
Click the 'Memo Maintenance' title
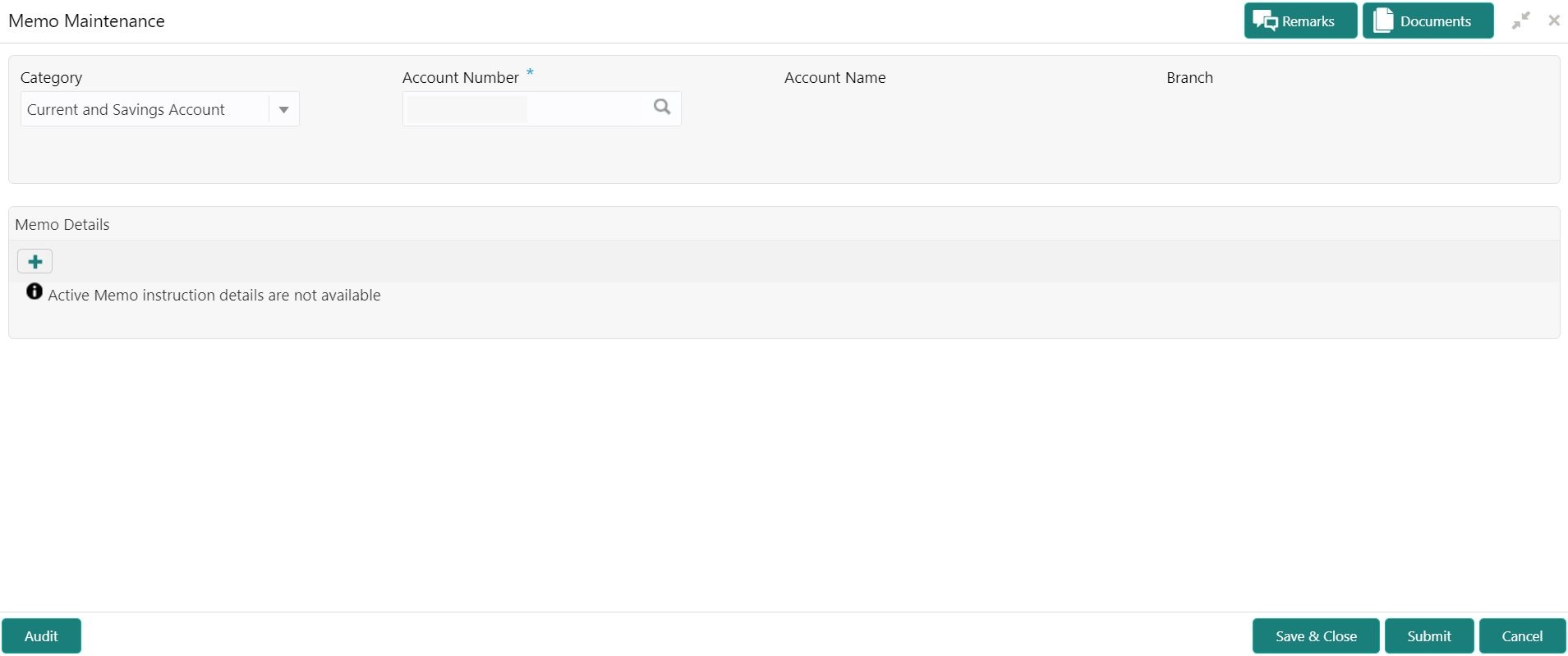[86, 21]
